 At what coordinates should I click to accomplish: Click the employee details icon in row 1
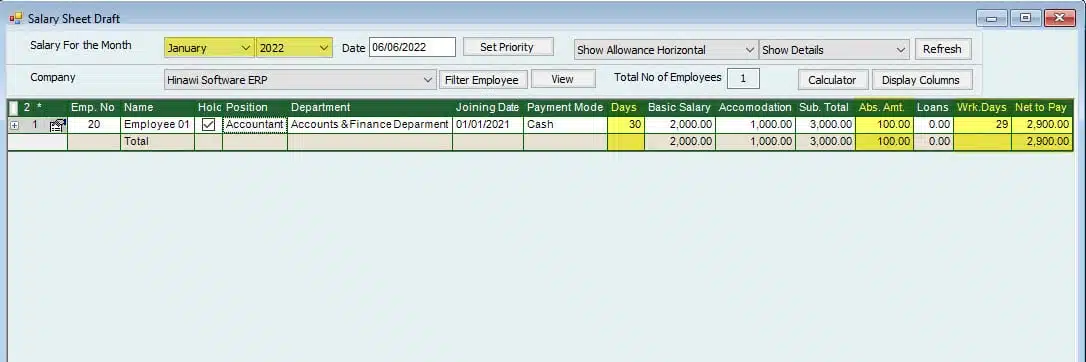coord(57,125)
